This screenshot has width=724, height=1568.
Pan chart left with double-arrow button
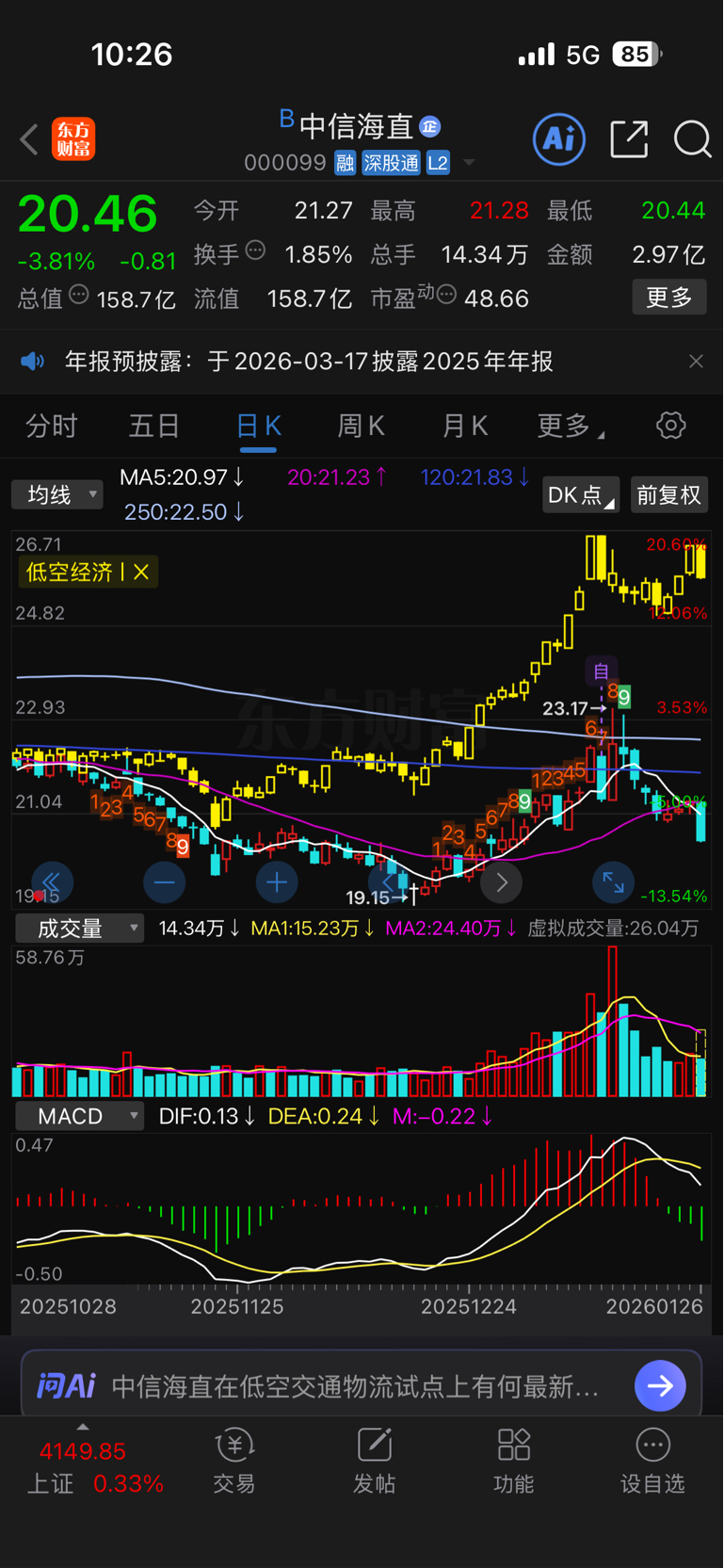point(52,882)
